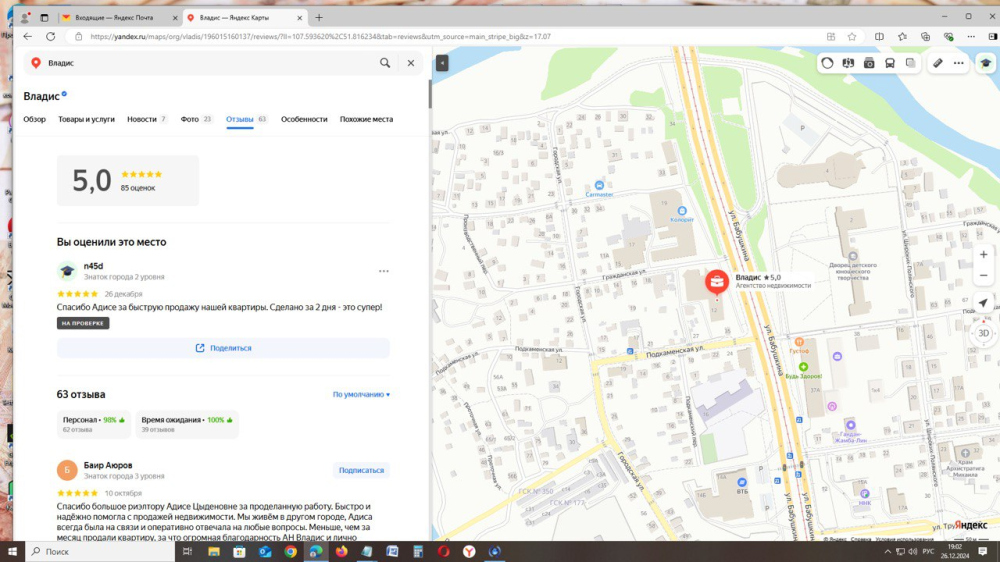The image size is (1000, 562).
Task: Open the routes icon on the map toolbar
Action: point(848,63)
